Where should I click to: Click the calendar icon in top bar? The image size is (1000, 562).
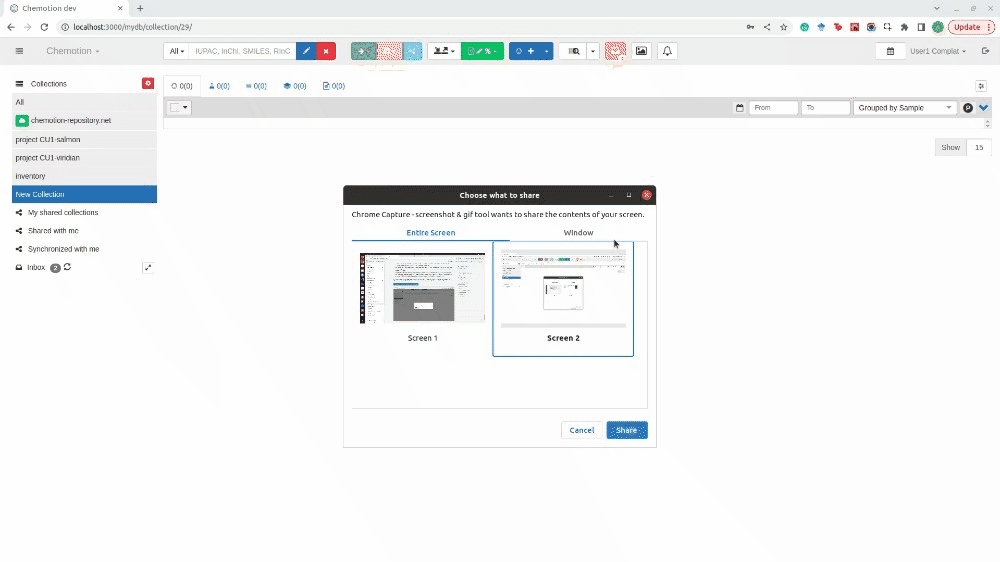[890, 51]
